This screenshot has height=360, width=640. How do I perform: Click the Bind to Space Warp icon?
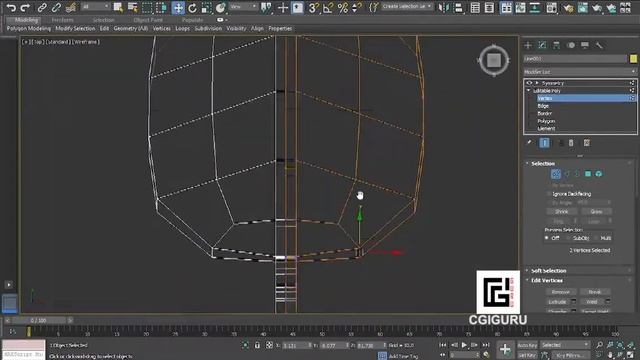pyautogui.click(x=71, y=7)
